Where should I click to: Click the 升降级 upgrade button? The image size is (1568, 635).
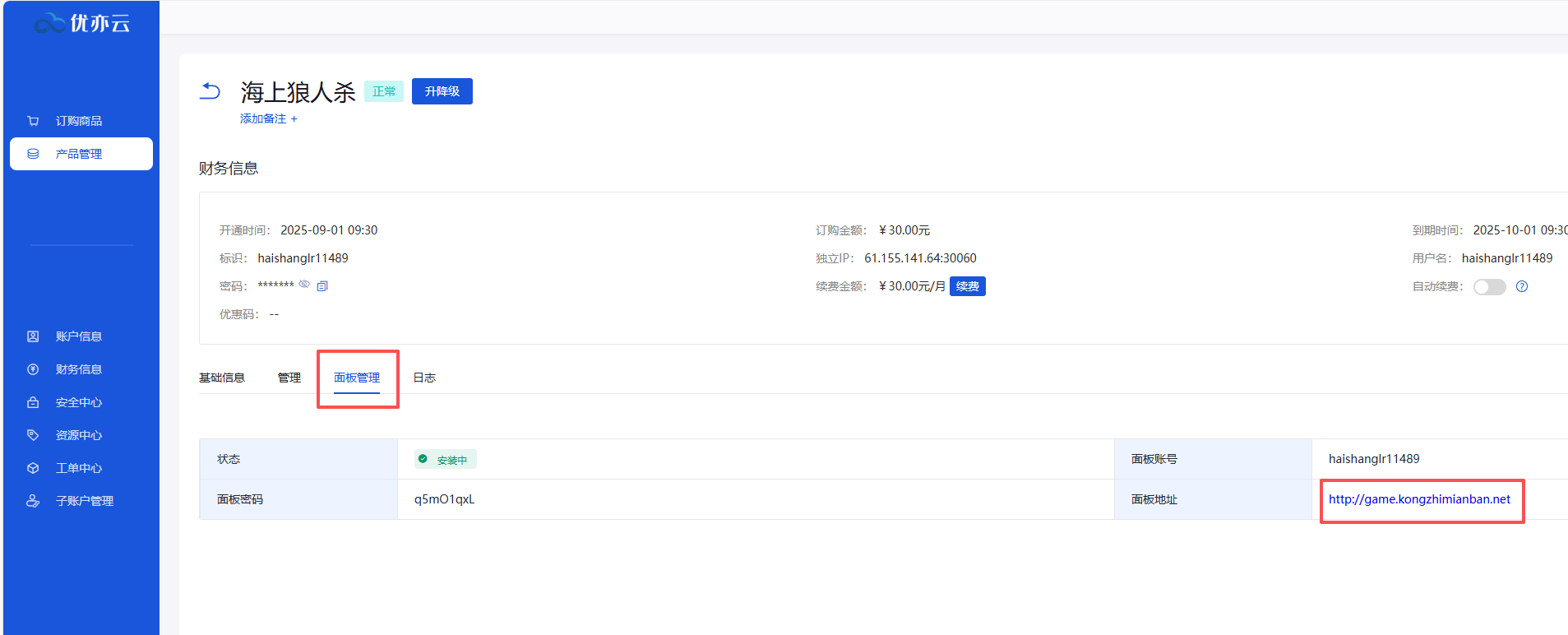442,91
